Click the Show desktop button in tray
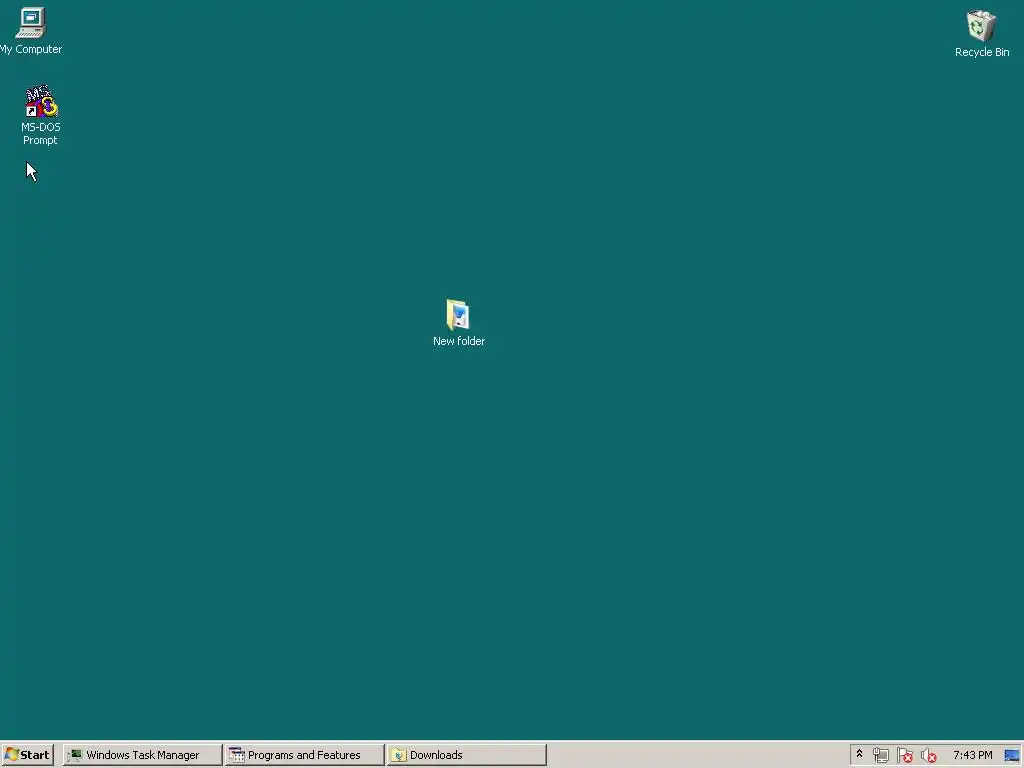The height and width of the screenshot is (768, 1024). coord(1012,755)
